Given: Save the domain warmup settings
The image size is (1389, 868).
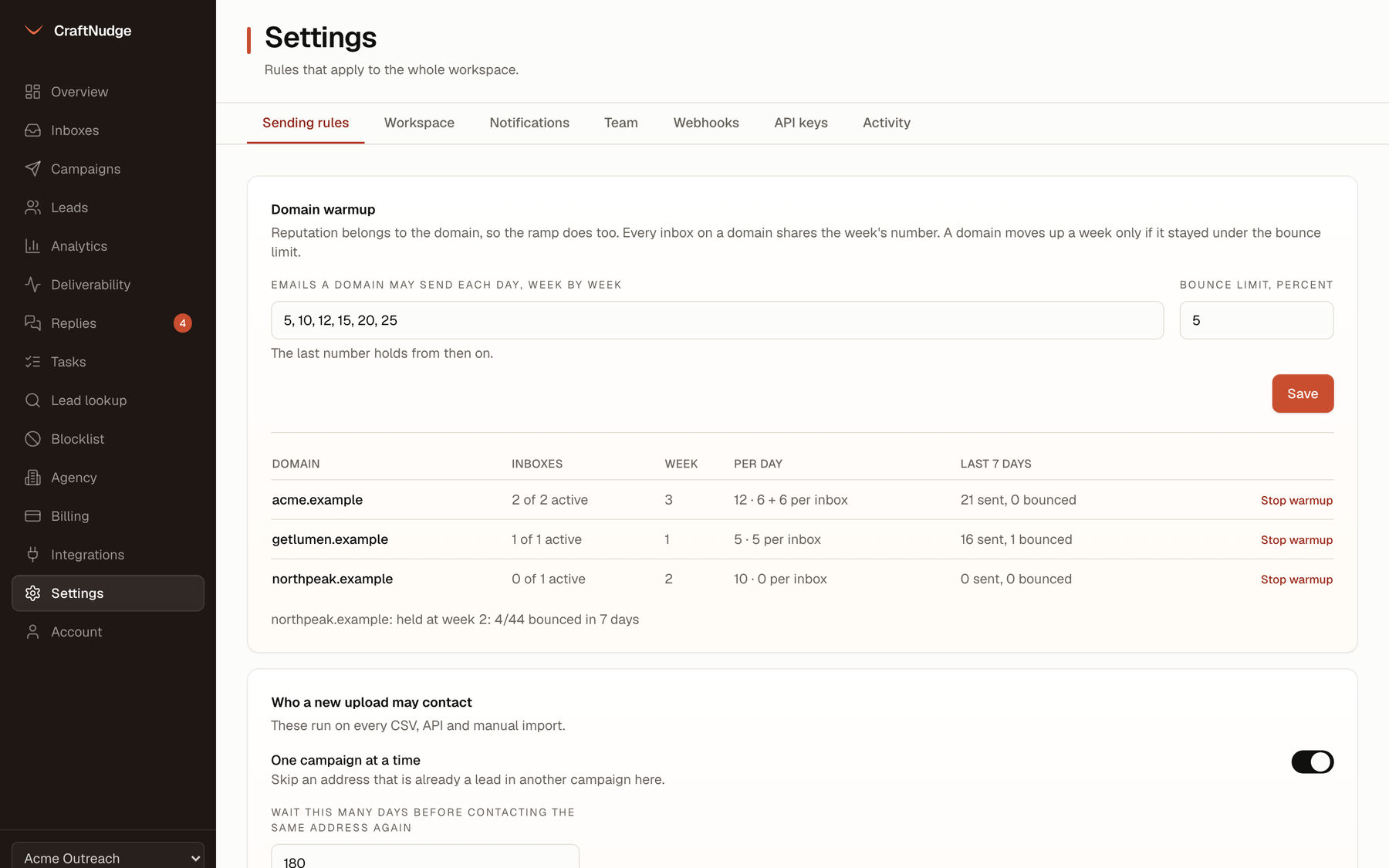Looking at the screenshot, I should (1303, 393).
